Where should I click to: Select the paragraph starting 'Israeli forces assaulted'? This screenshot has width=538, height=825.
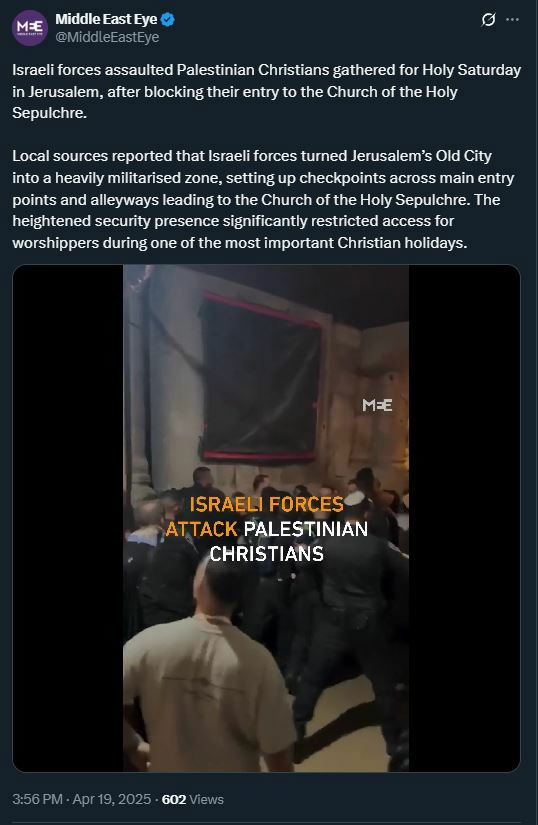[267, 92]
